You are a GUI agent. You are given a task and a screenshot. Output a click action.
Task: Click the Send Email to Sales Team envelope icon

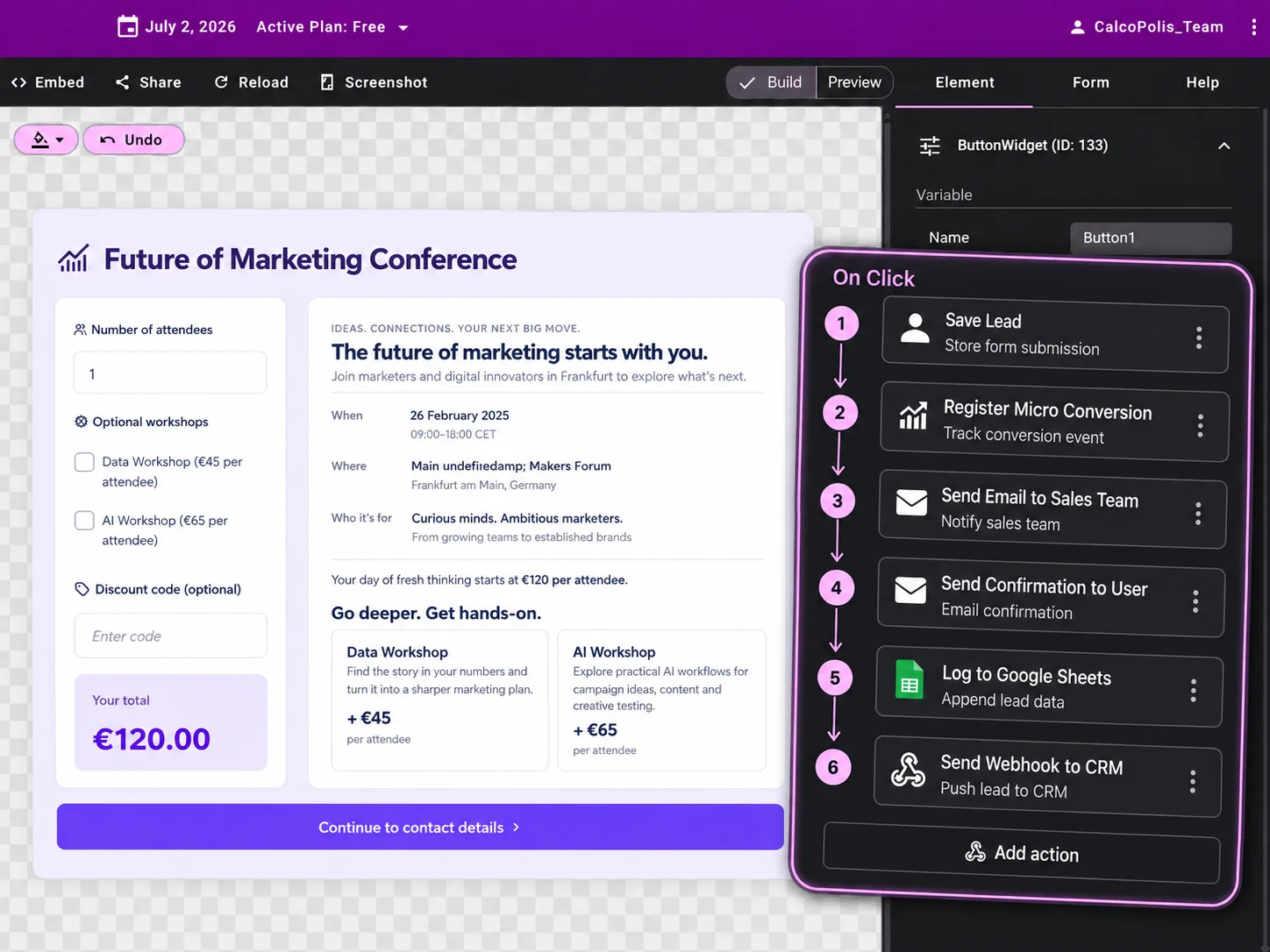(911, 502)
